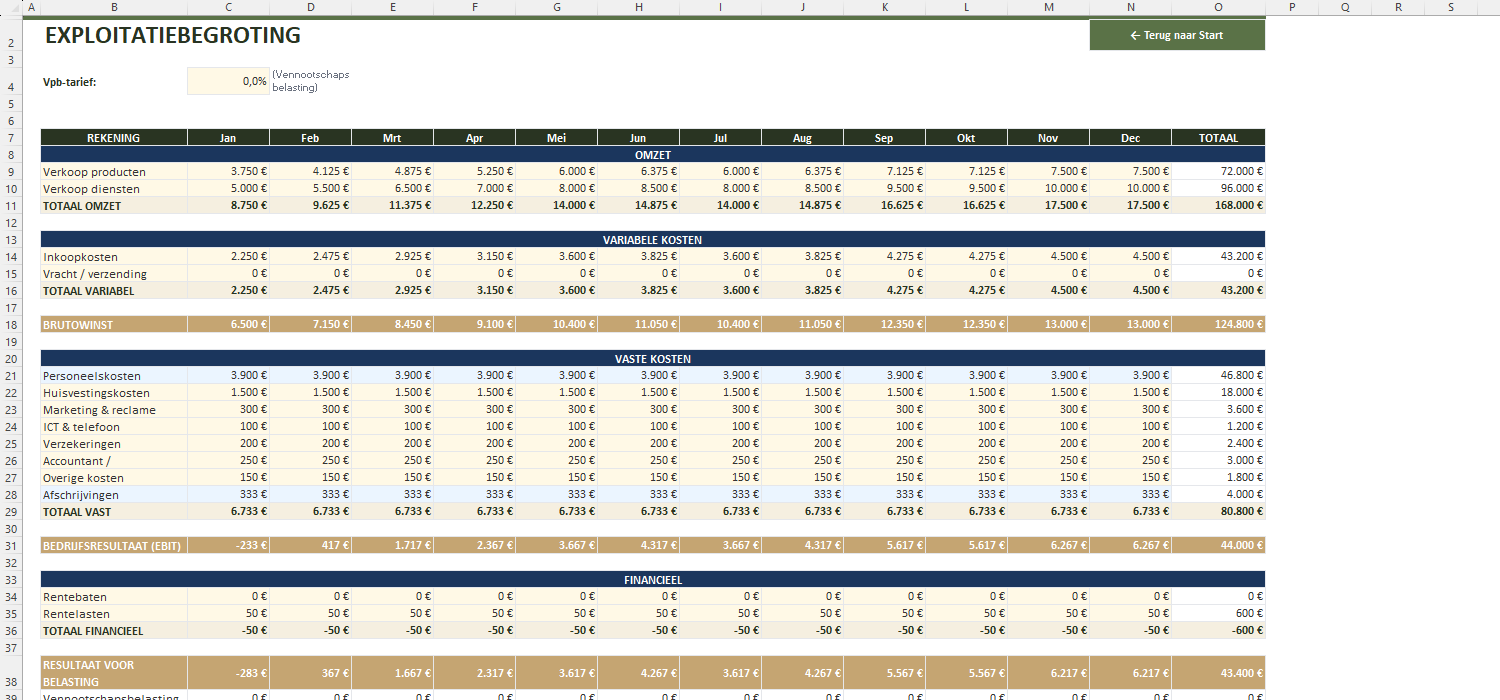Select the BRUTOWINST row label

pyautogui.click(x=114, y=324)
